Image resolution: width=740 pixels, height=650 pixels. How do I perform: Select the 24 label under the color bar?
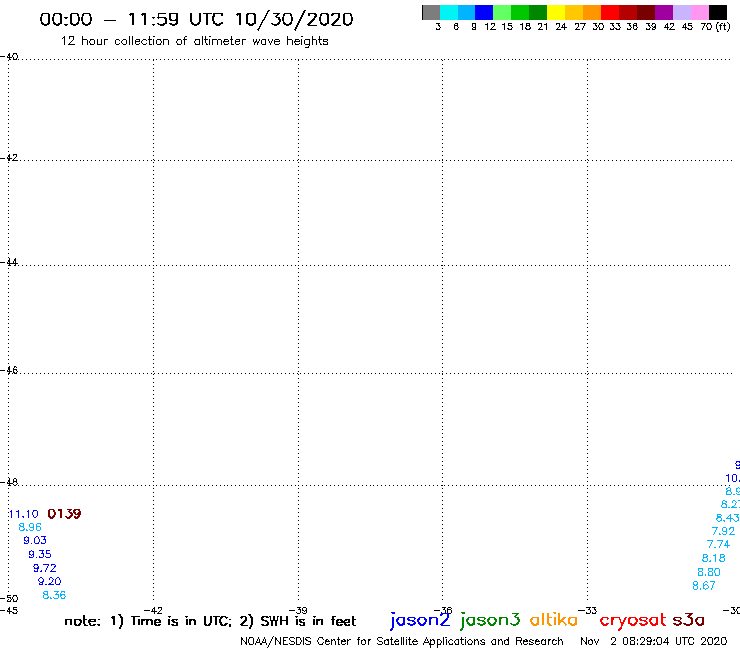pos(561,26)
